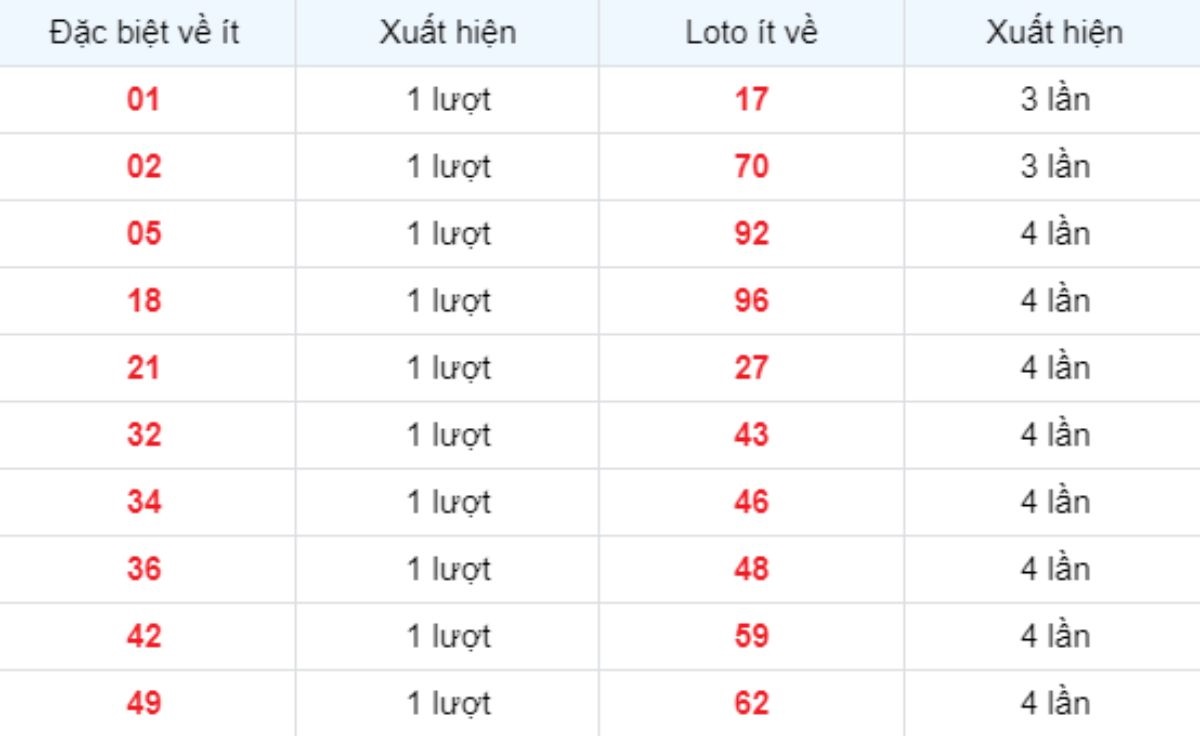The width and height of the screenshot is (1200, 736).
Task: Select loto number 17
Action: 751,100
